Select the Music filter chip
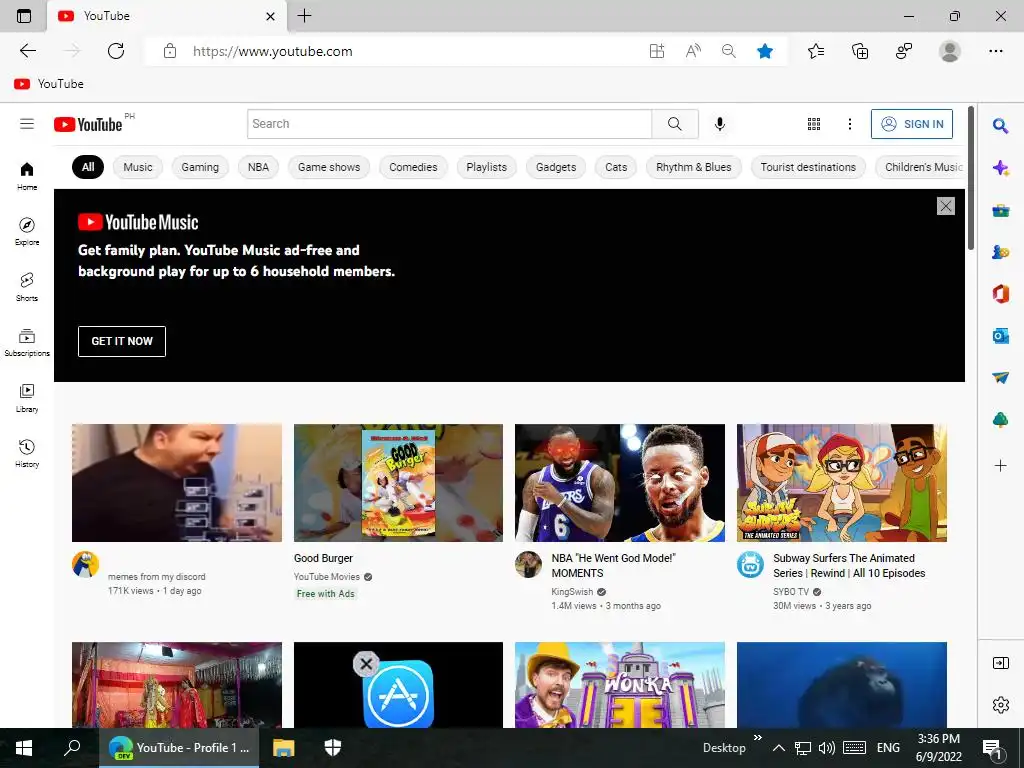This screenshot has width=1024, height=768. pyautogui.click(x=138, y=167)
